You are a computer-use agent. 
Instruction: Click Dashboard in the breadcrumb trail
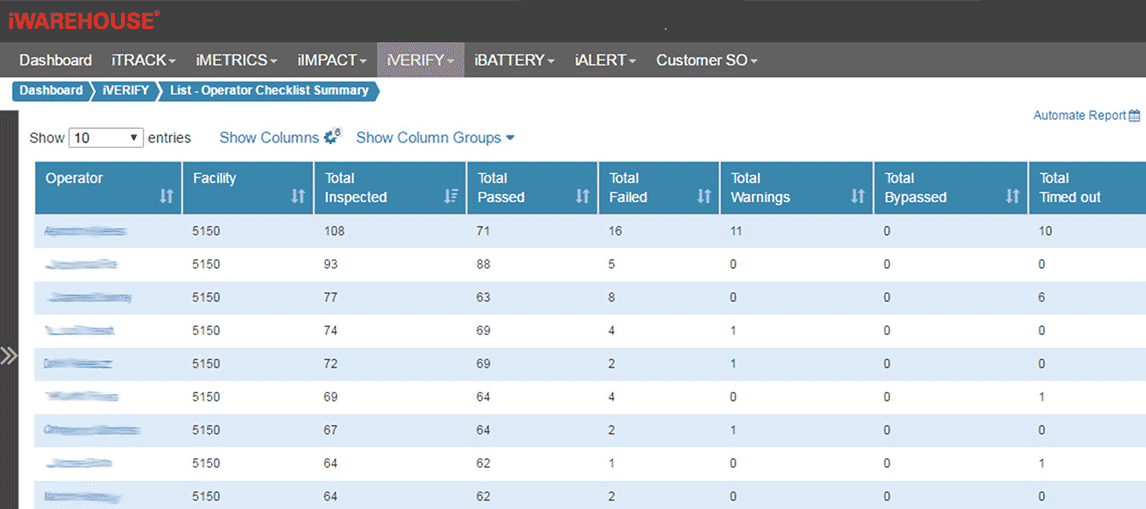pyautogui.click(x=51, y=91)
